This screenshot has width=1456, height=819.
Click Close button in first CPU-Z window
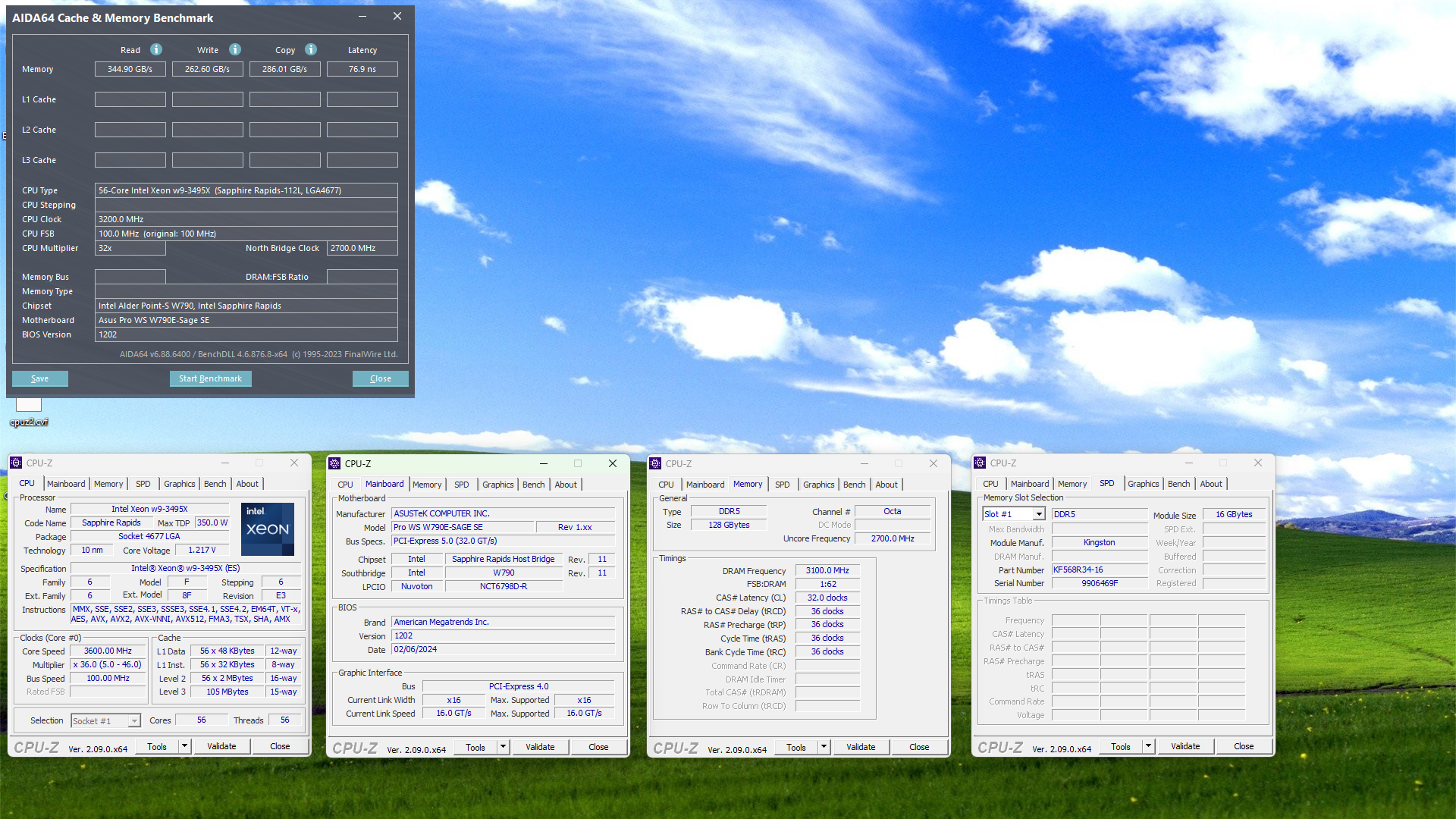[x=280, y=746]
